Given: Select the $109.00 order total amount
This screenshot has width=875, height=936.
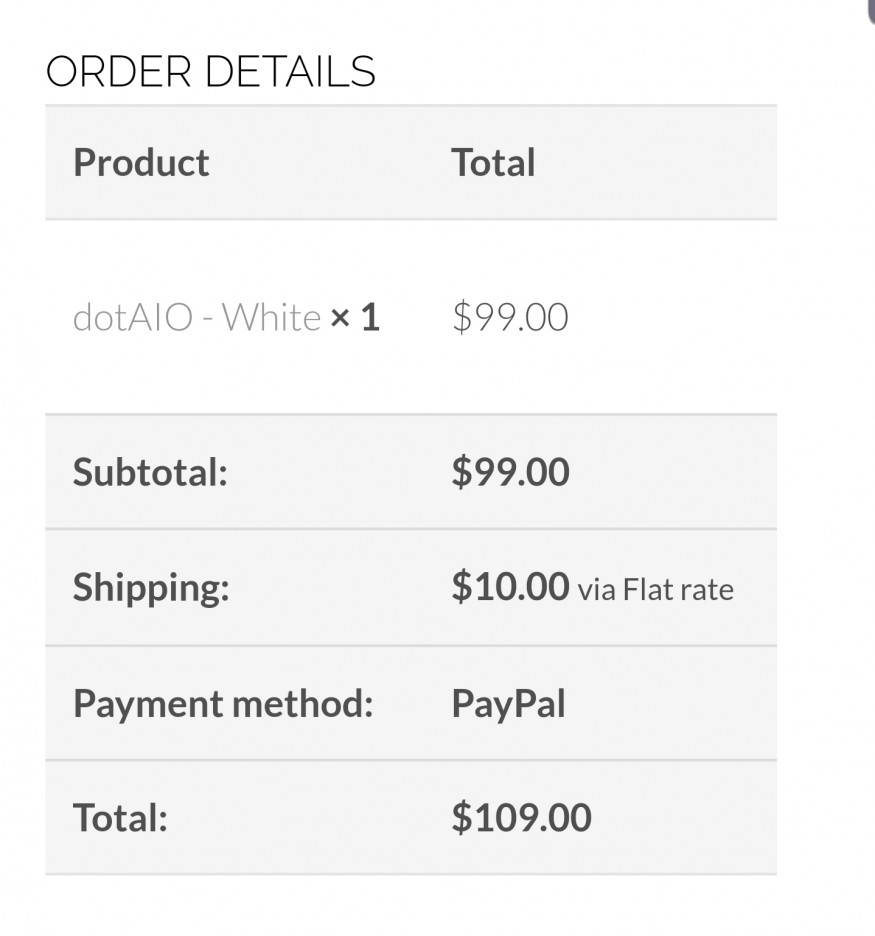Looking at the screenshot, I should [521, 818].
